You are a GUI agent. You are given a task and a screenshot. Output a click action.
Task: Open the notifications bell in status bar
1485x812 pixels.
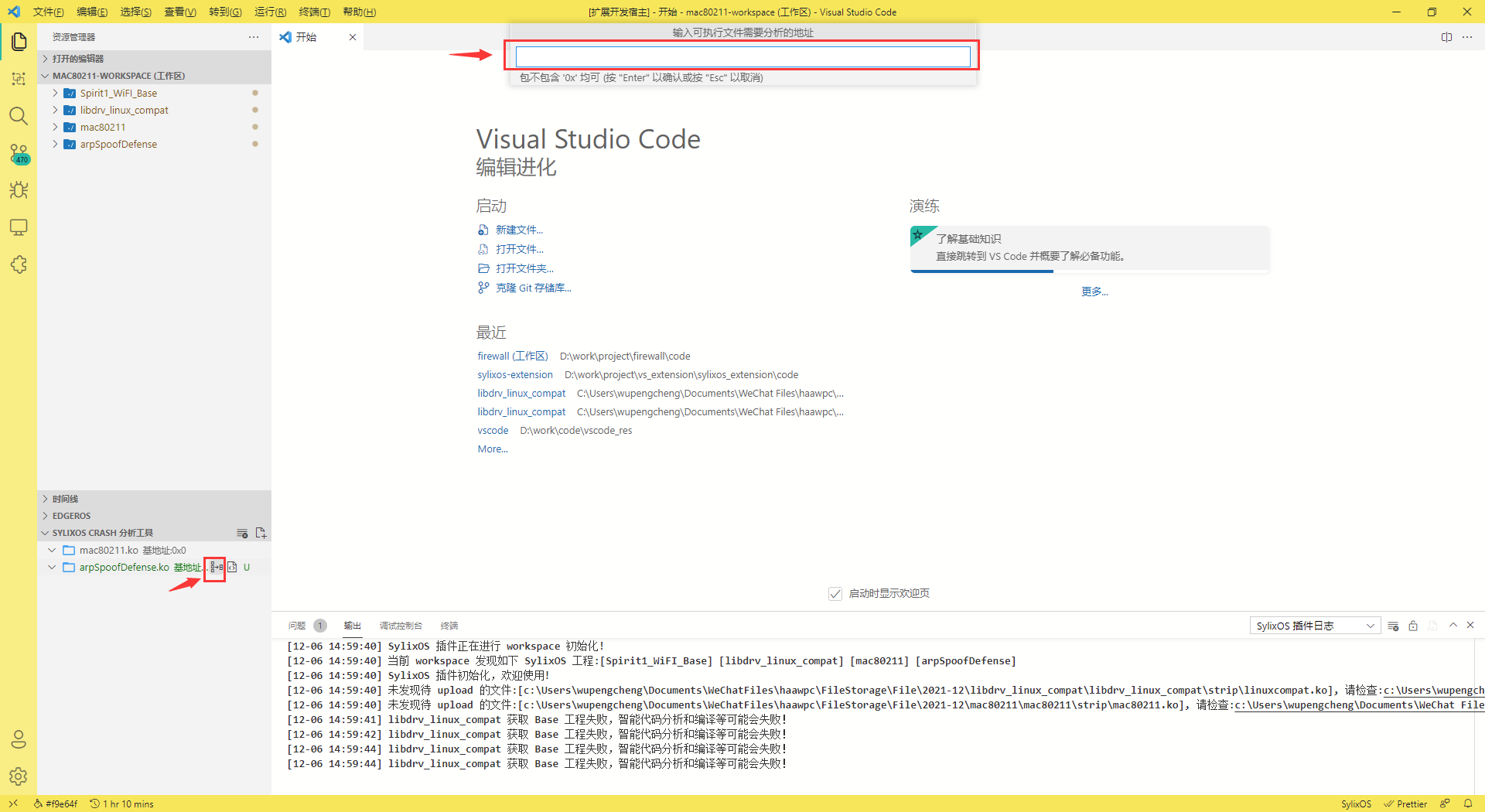(x=1468, y=803)
